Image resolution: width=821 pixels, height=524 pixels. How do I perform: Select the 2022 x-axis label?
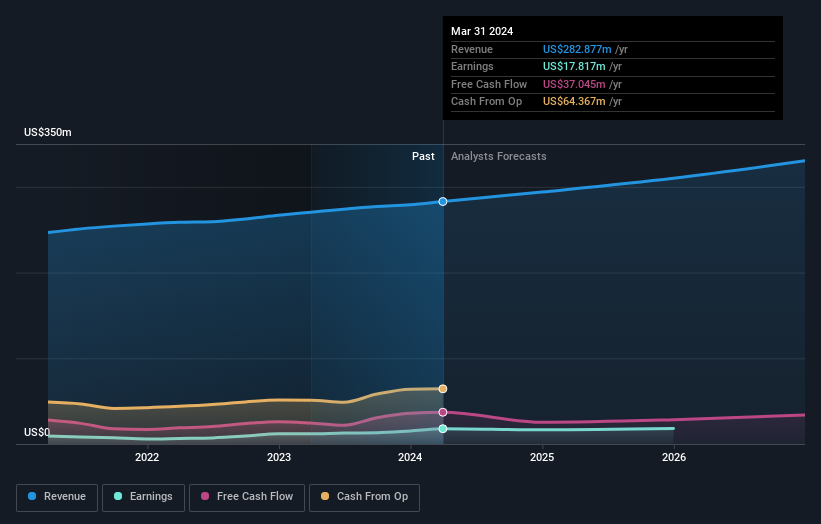pyautogui.click(x=147, y=457)
